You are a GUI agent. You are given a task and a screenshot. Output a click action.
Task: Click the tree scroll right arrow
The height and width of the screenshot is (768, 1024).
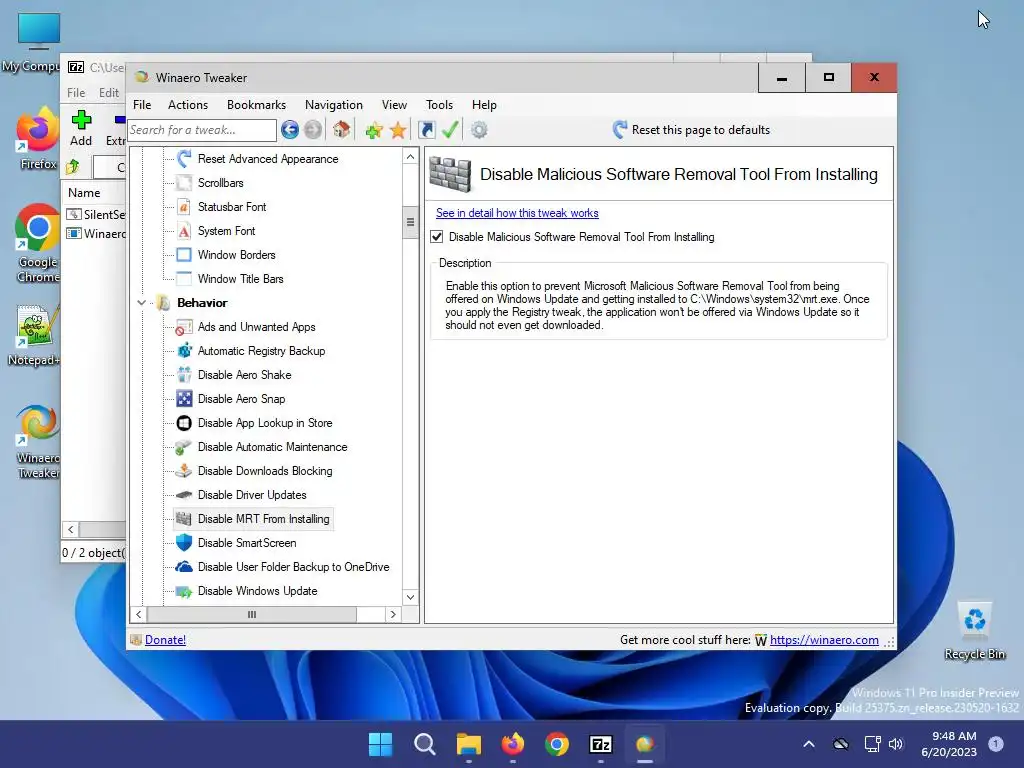click(393, 615)
